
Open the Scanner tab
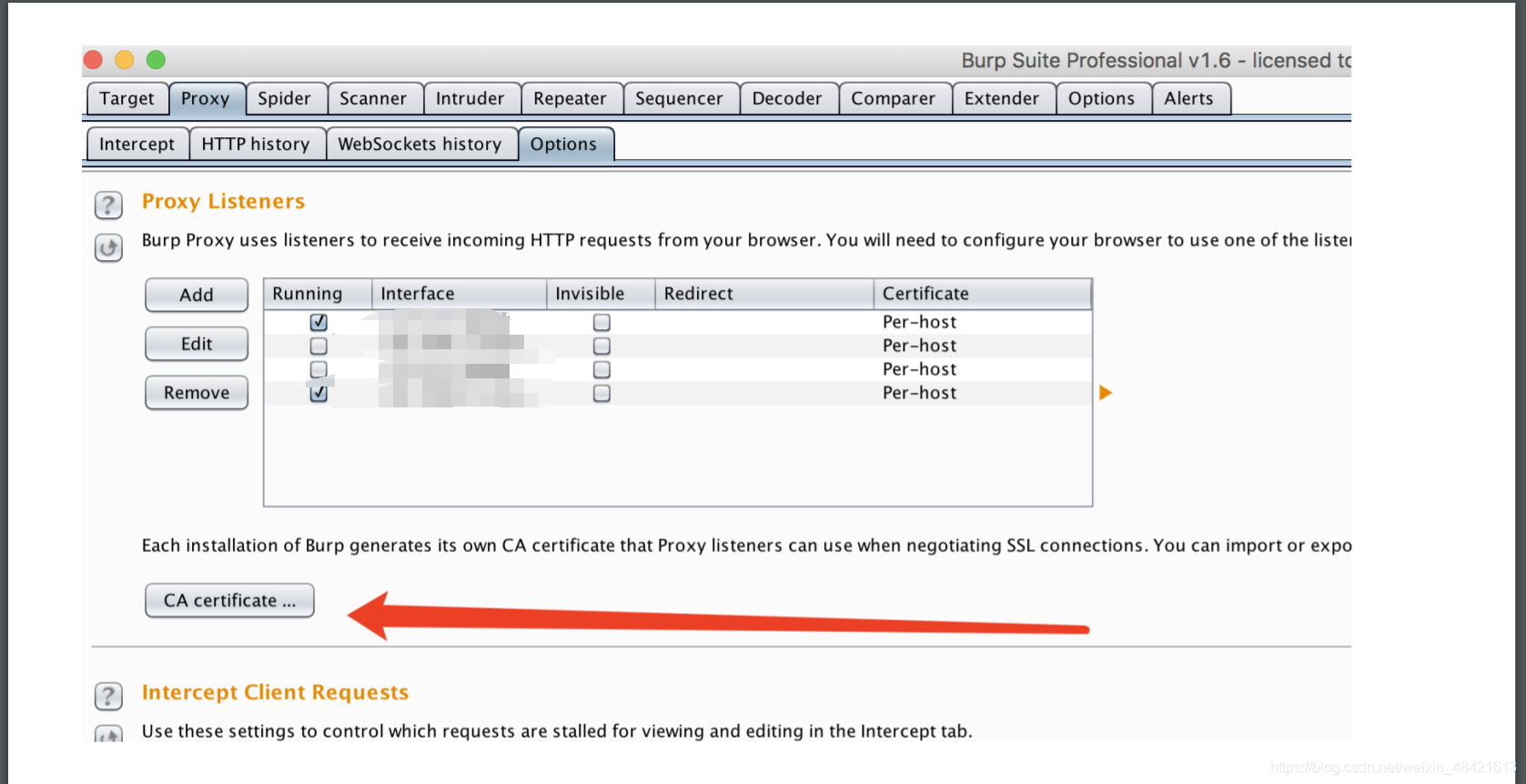point(374,98)
